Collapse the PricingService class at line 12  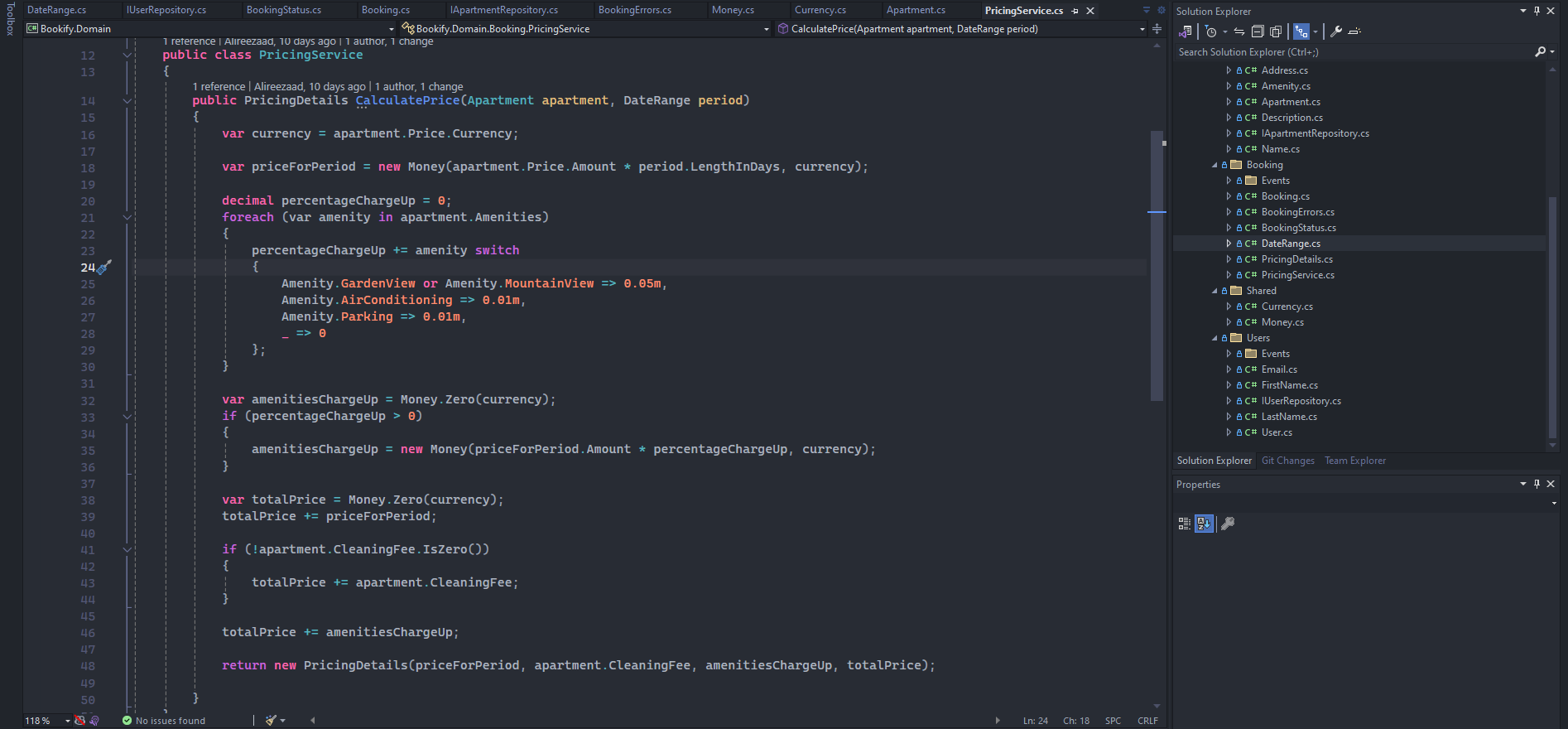point(127,55)
